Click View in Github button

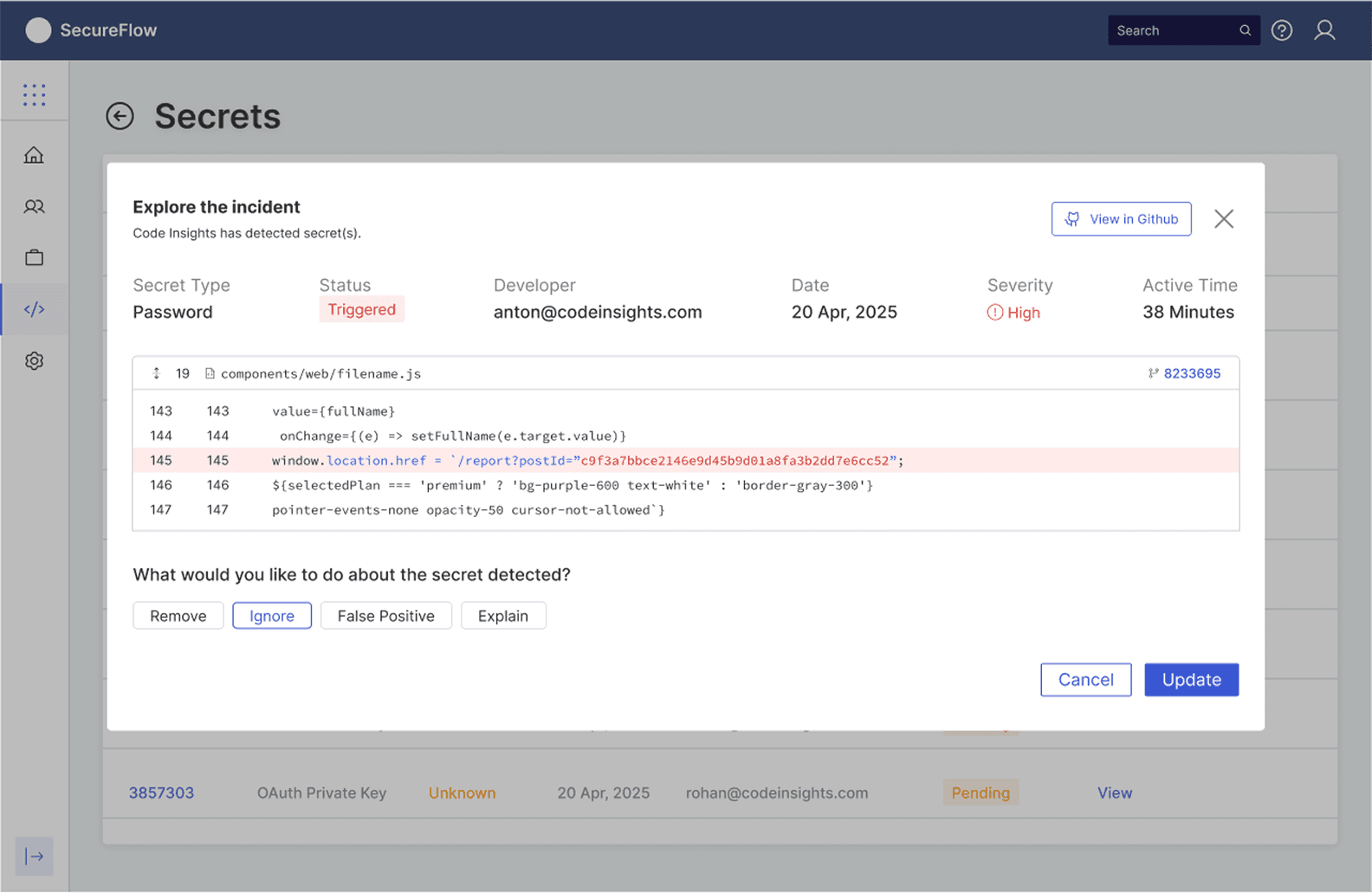[x=1122, y=219]
